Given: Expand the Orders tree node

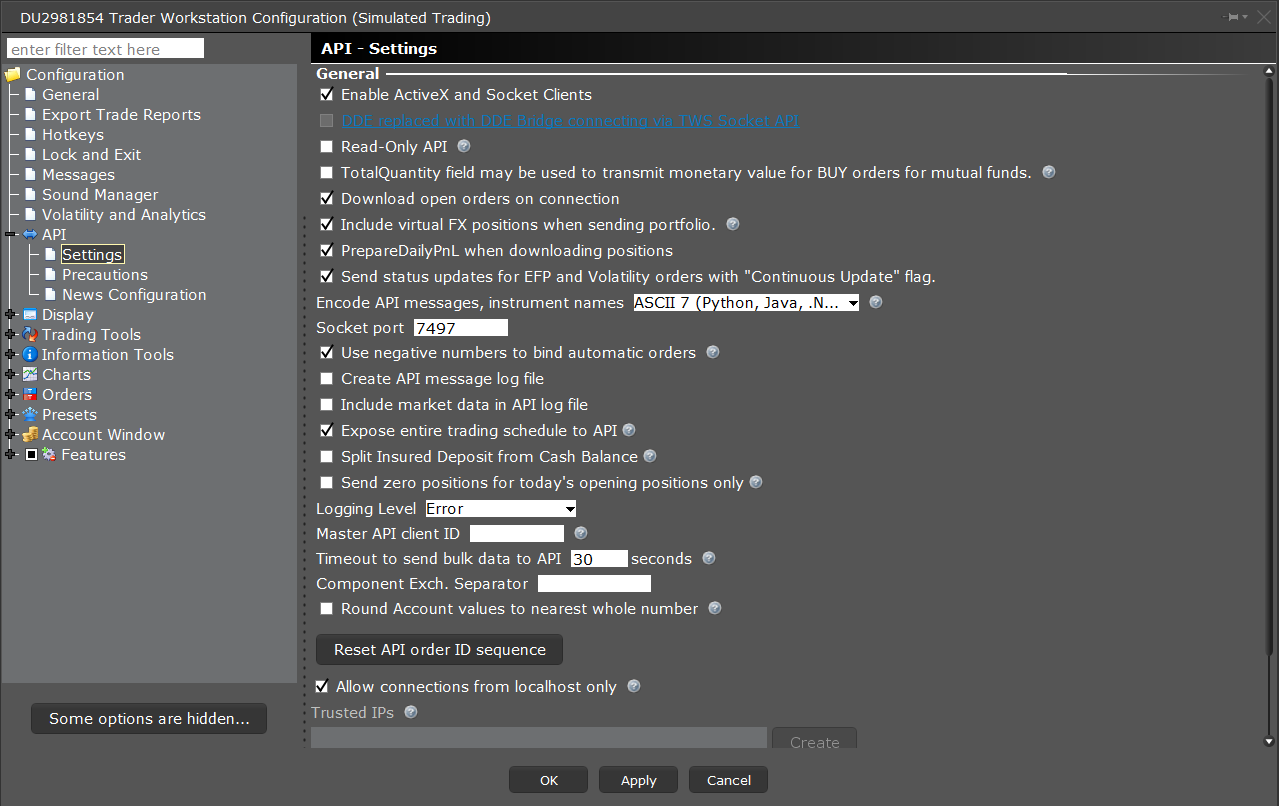Looking at the screenshot, I should (x=10, y=395).
